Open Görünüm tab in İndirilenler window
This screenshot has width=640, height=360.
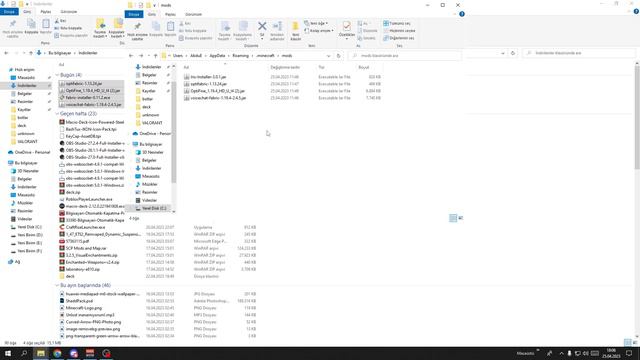69,12
